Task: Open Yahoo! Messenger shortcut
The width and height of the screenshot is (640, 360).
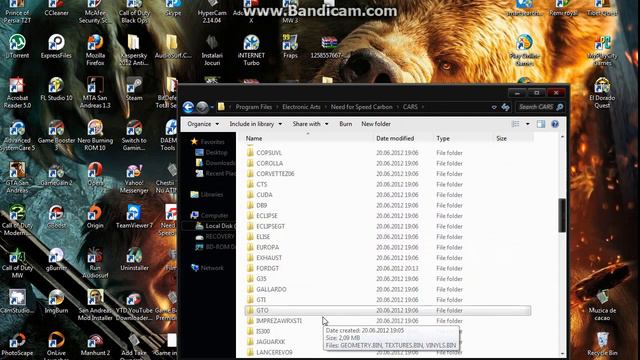Action: pos(134,178)
